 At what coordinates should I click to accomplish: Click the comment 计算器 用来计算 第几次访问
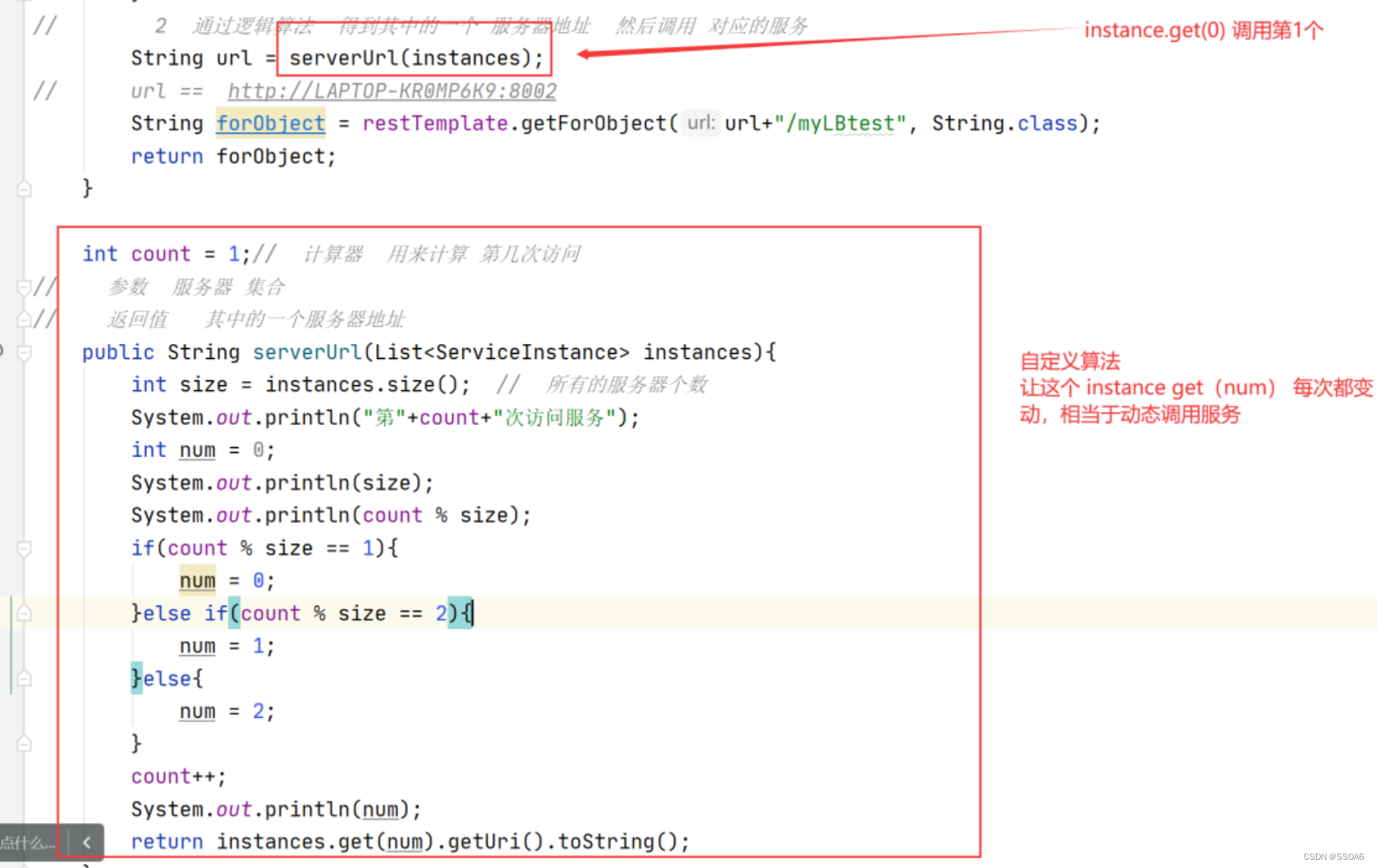442,254
